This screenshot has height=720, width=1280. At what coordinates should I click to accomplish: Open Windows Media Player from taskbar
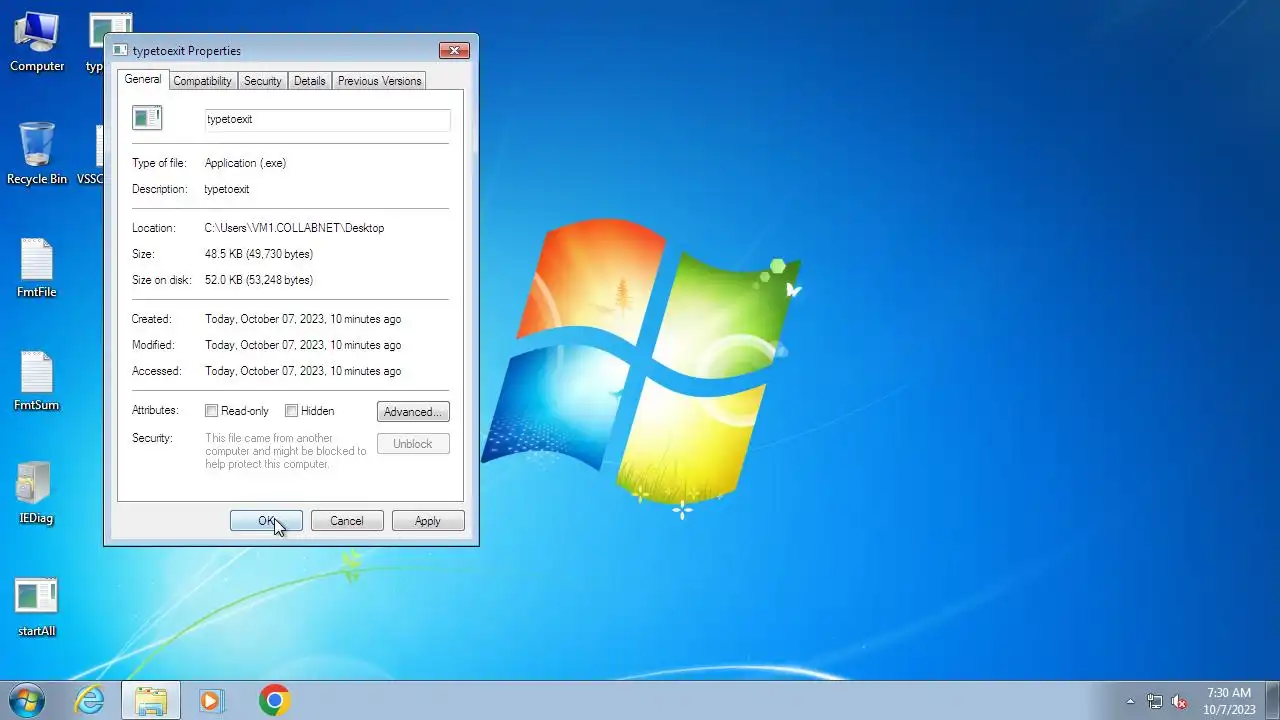[x=211, y=700]
